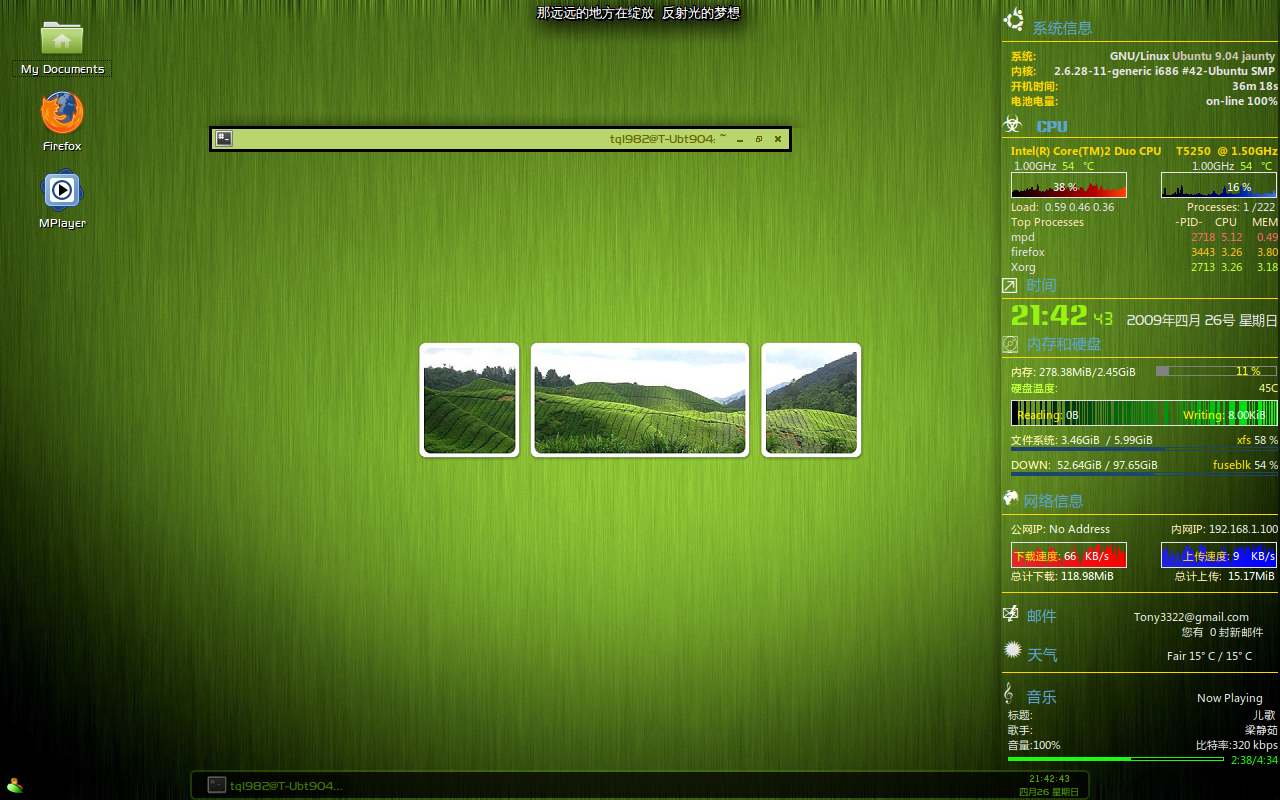This screenshot has width=1280, height=800.
Task: Click the 2:38/4:34 playback time
Action: coord(1254,760)
